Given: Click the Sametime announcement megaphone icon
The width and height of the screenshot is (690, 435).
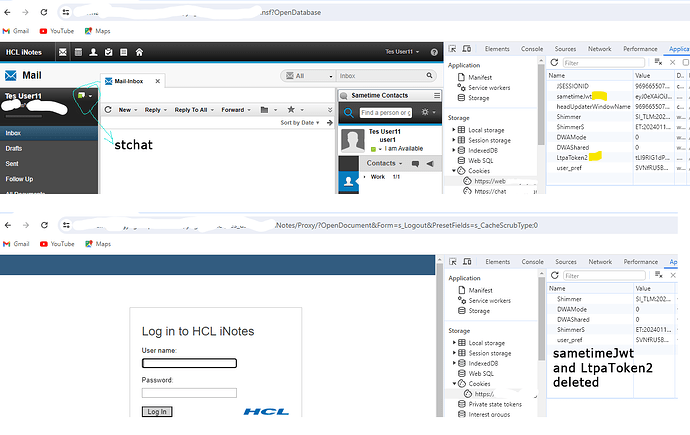Looking at the screenshot, I should click(x=430, y=164).
